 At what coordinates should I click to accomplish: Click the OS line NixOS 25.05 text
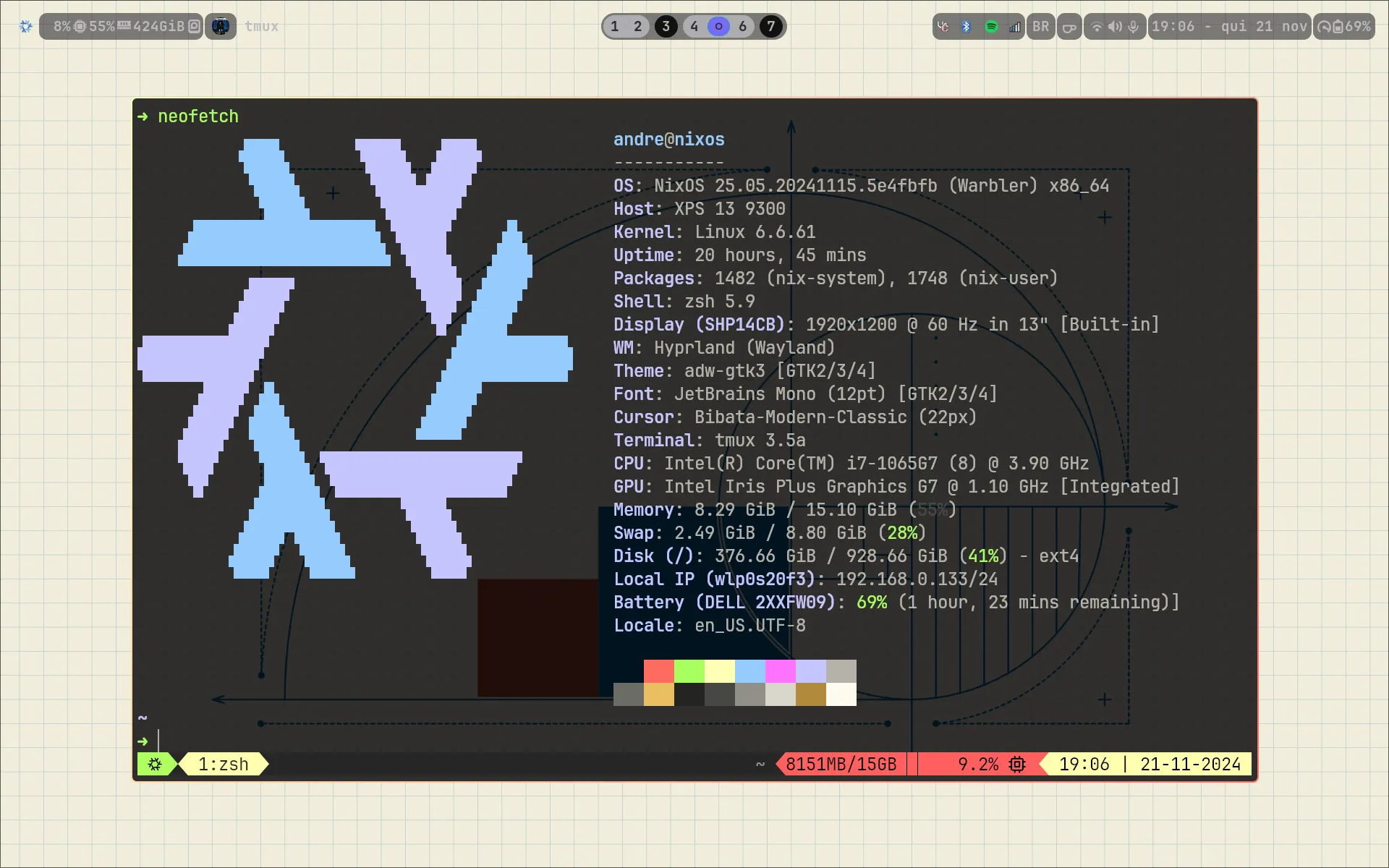tap(861, 186)
